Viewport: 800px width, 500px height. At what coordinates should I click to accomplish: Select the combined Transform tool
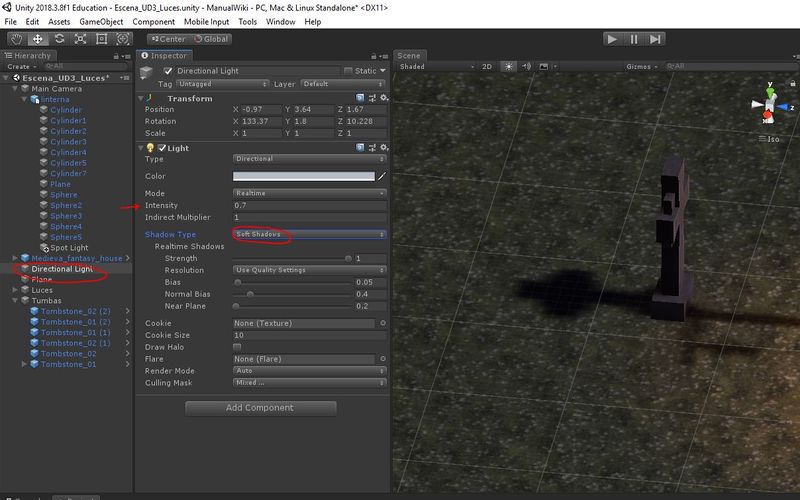point(122,39)
